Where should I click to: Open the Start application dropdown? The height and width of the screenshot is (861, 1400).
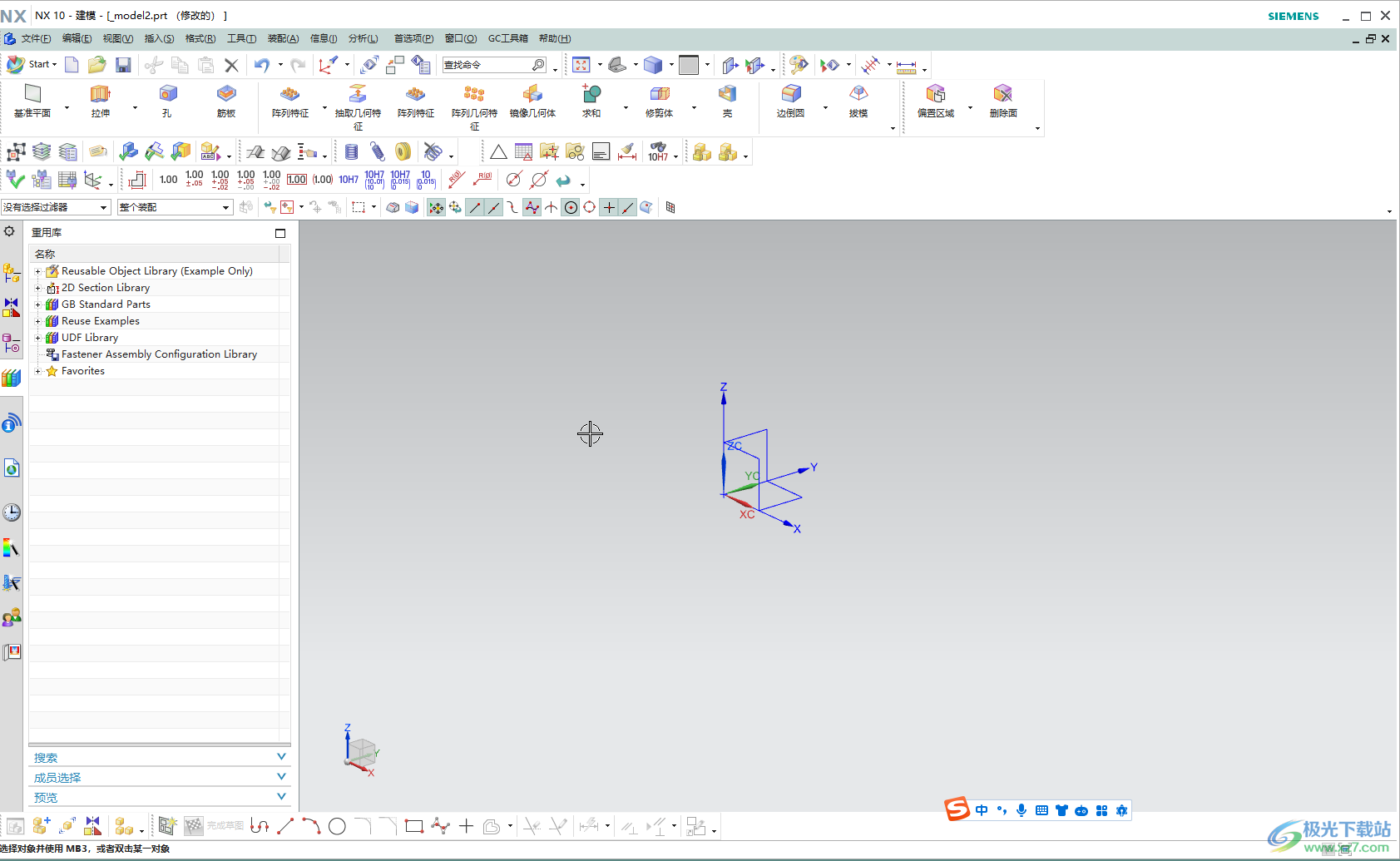click(x=32, y=65)
